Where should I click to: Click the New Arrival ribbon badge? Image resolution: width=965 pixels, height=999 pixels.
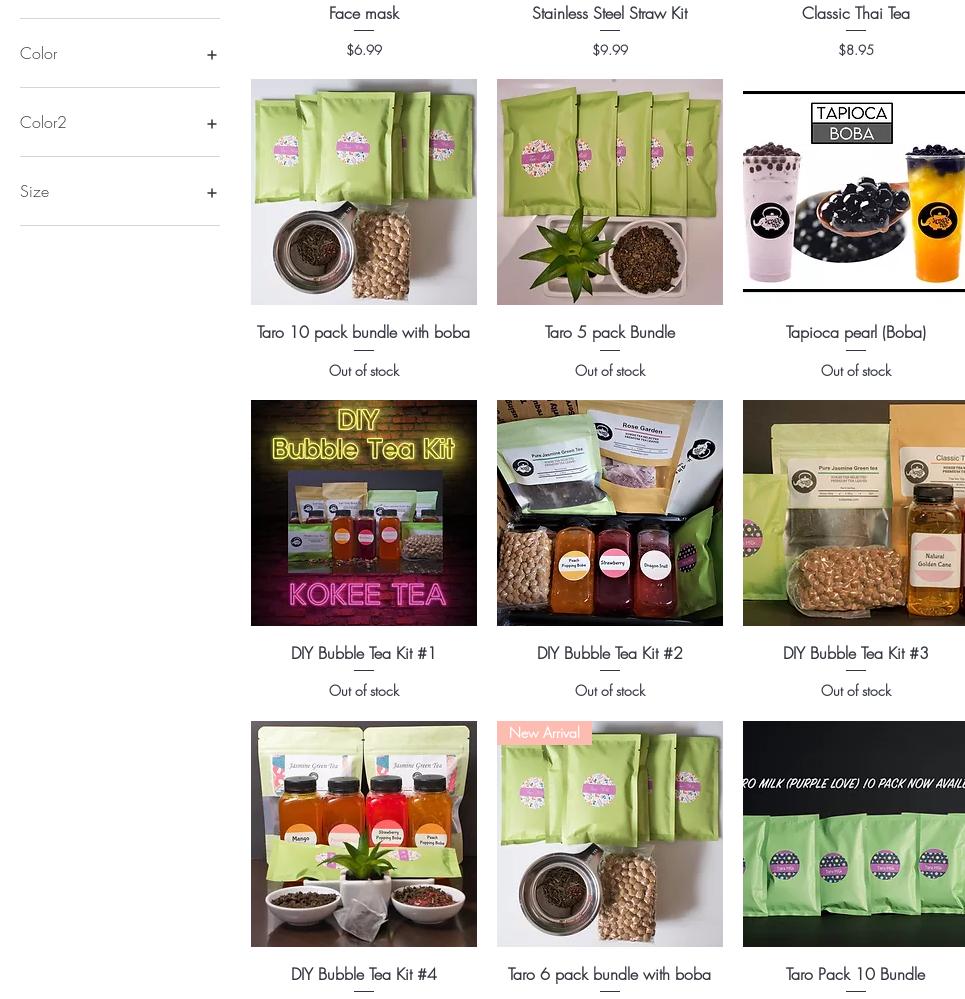click(545, 733)
